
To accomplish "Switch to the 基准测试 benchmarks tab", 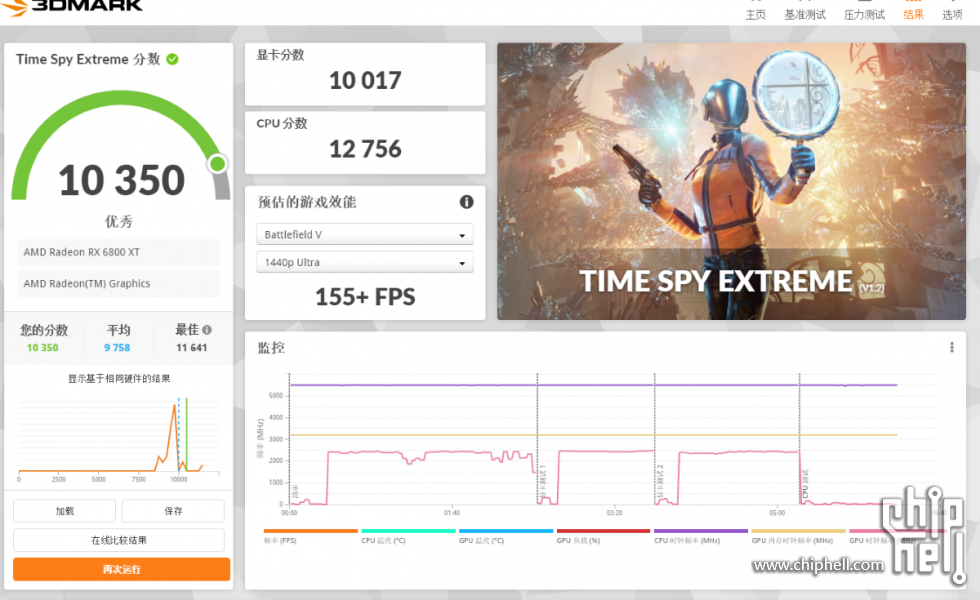I will pos(805,14).
